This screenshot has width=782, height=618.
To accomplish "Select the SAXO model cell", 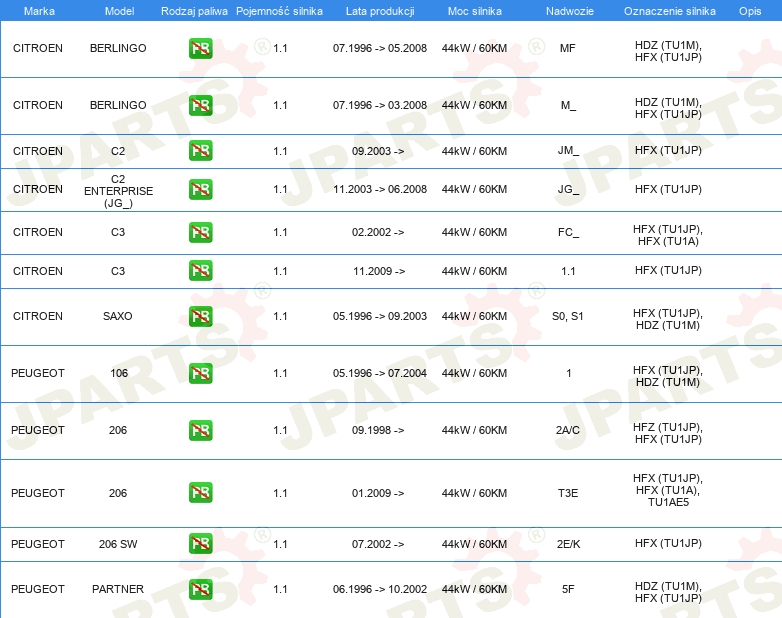I will tap(118, 316).
